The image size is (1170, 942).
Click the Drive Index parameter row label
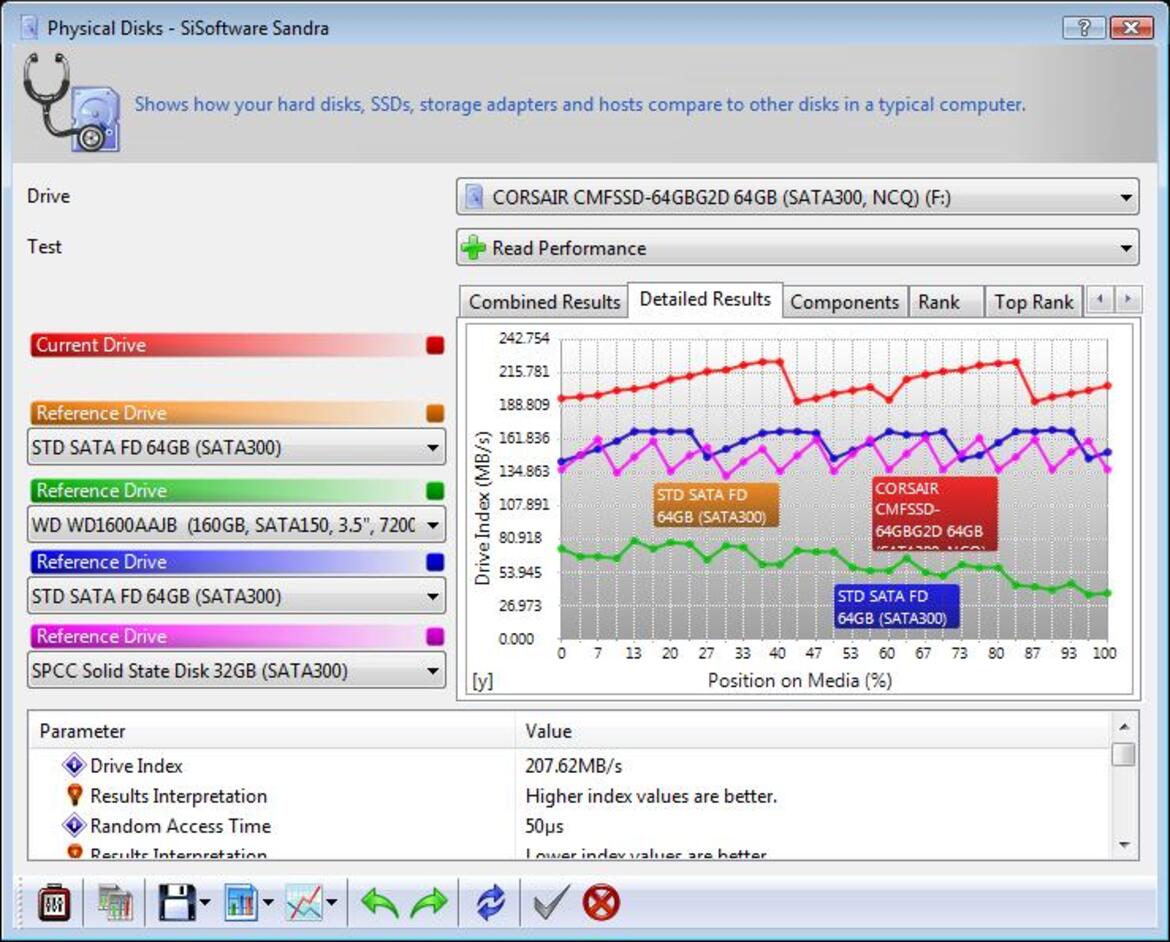(136, 766)
